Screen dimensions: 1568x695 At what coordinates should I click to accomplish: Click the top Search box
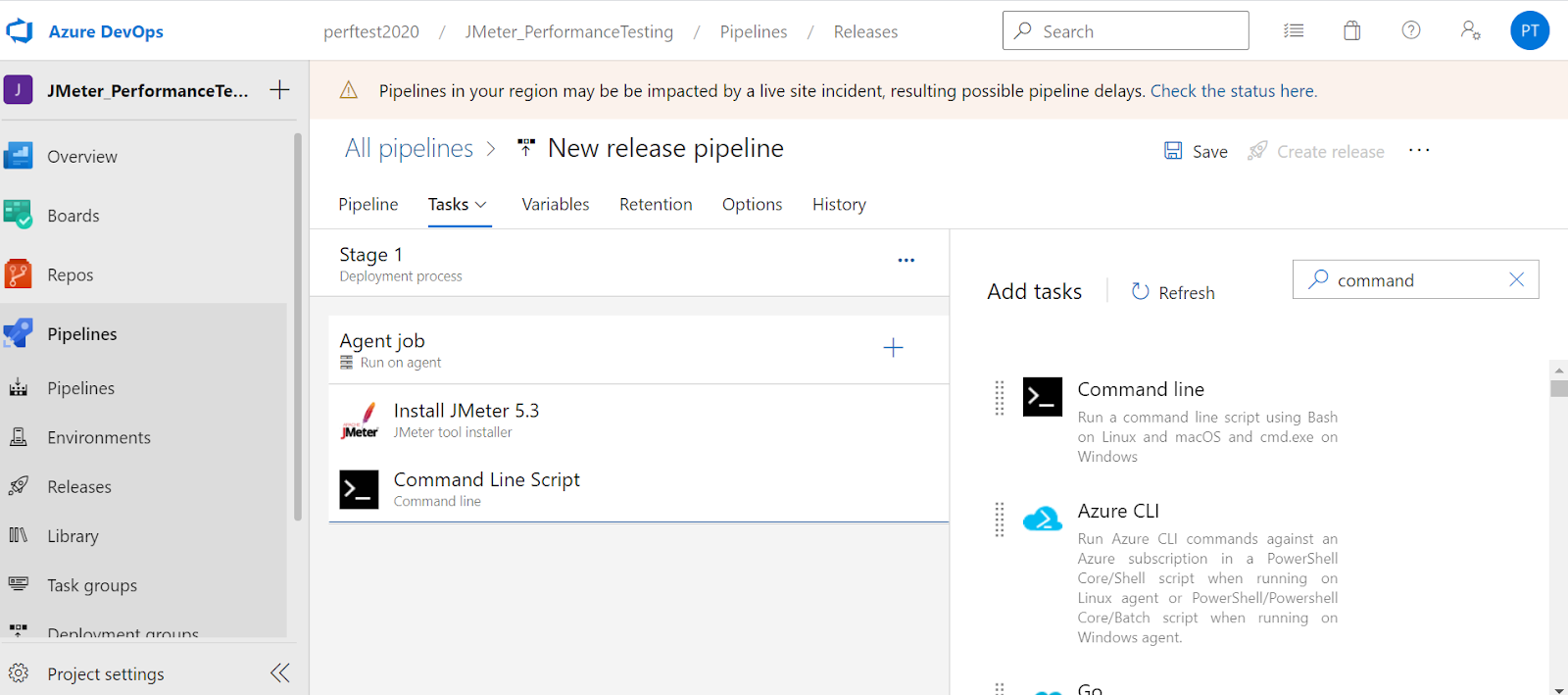pyautogui.click(x=1125, y=30)
